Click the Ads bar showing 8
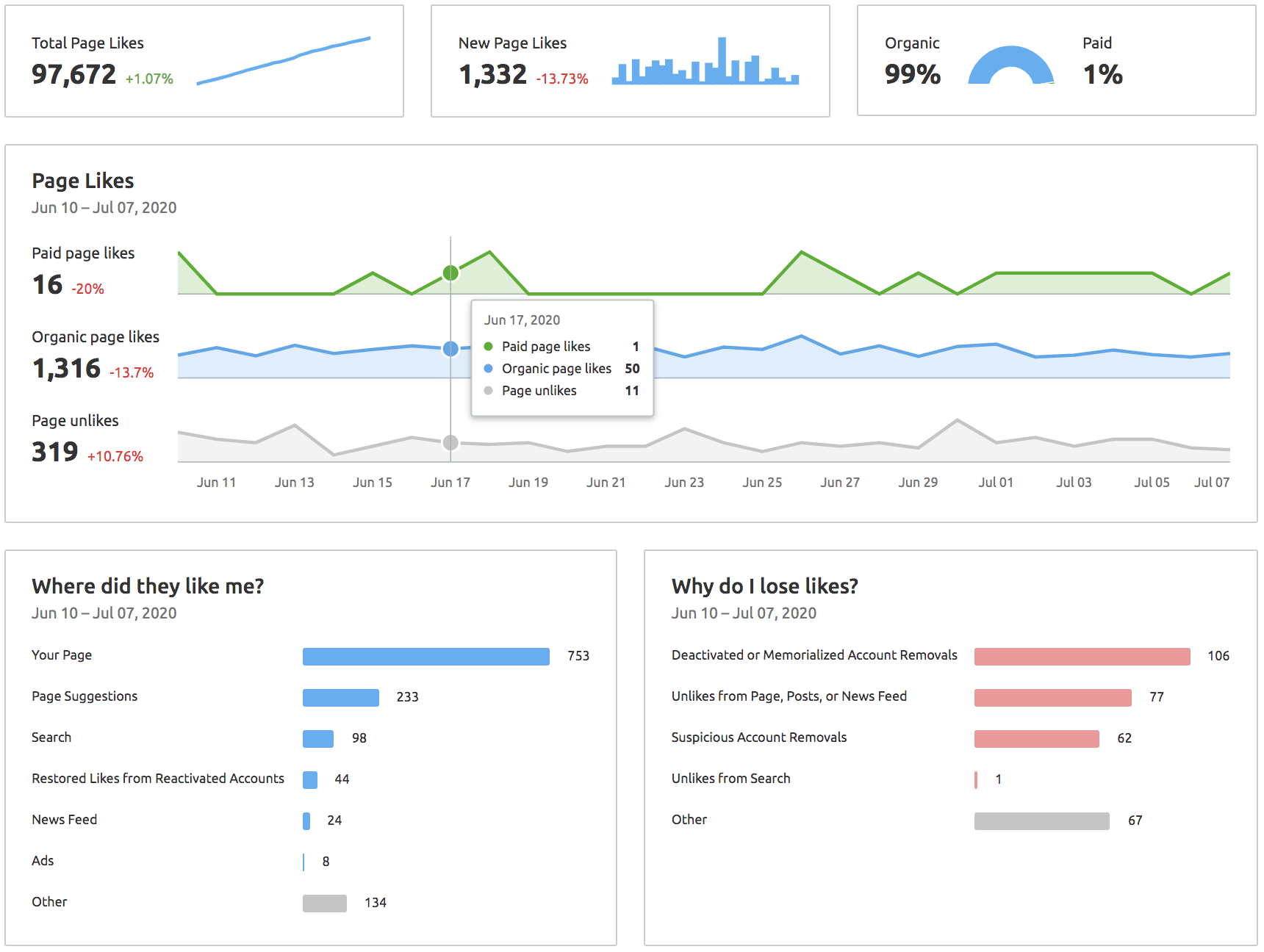The height and width of the screenshot is (952, 1264). coord(304,862)
